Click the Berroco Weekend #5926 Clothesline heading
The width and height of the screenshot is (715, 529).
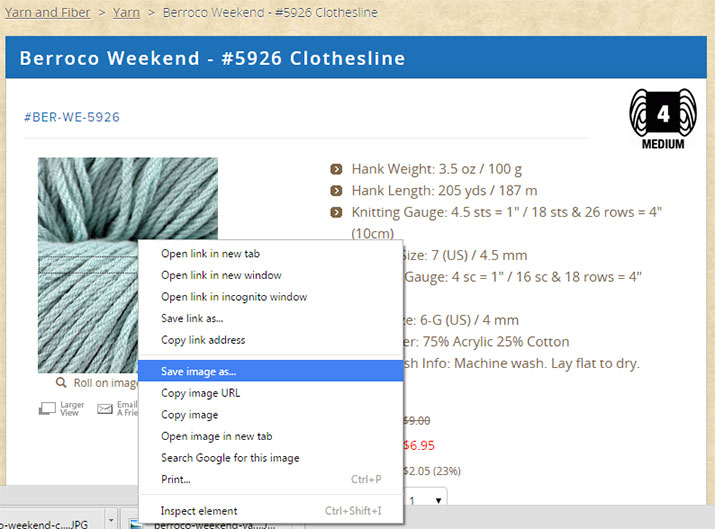coord(212,58)
